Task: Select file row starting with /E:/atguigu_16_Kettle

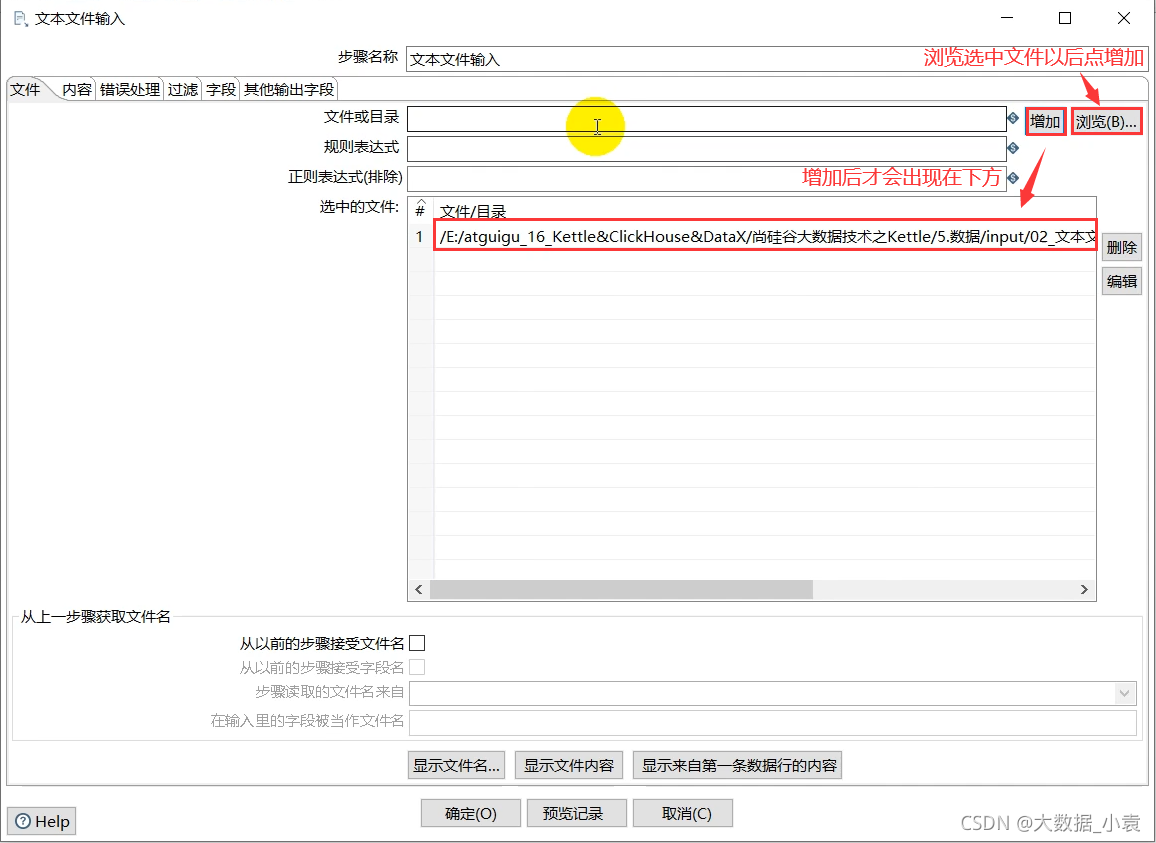Action: point(765,236)
